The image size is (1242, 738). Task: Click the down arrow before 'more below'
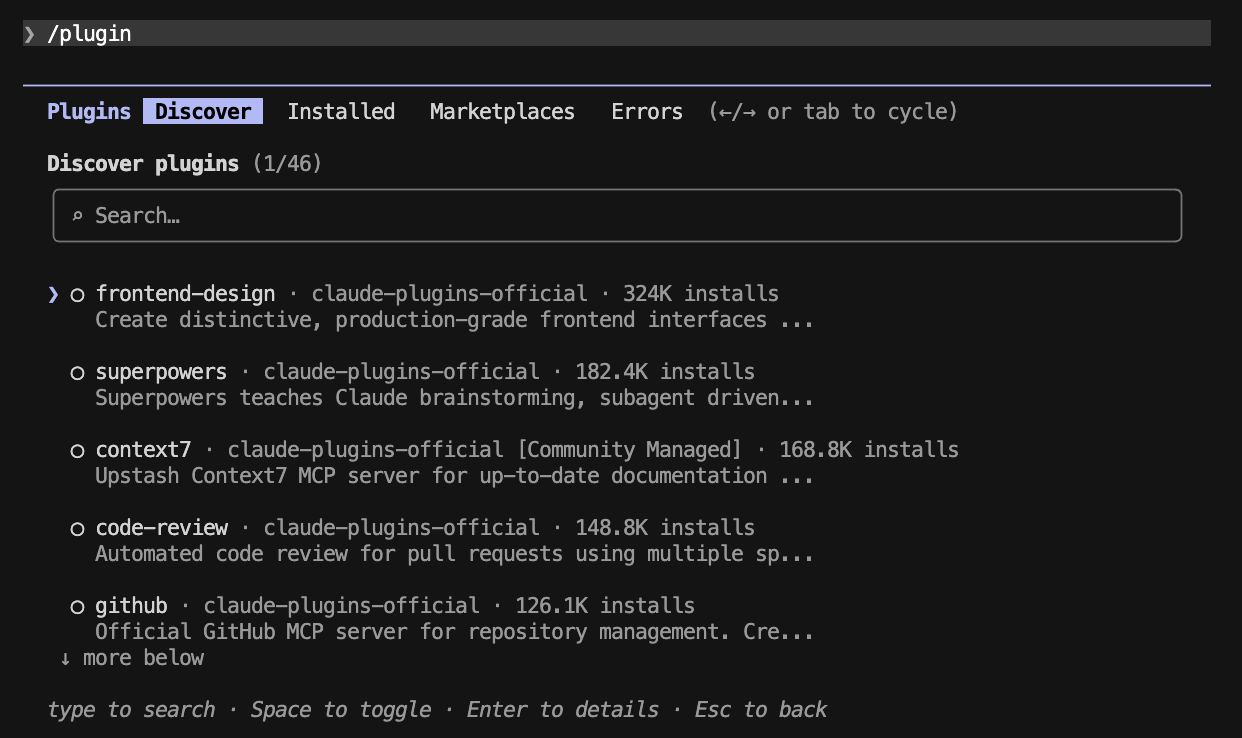[x=65, y=658]
